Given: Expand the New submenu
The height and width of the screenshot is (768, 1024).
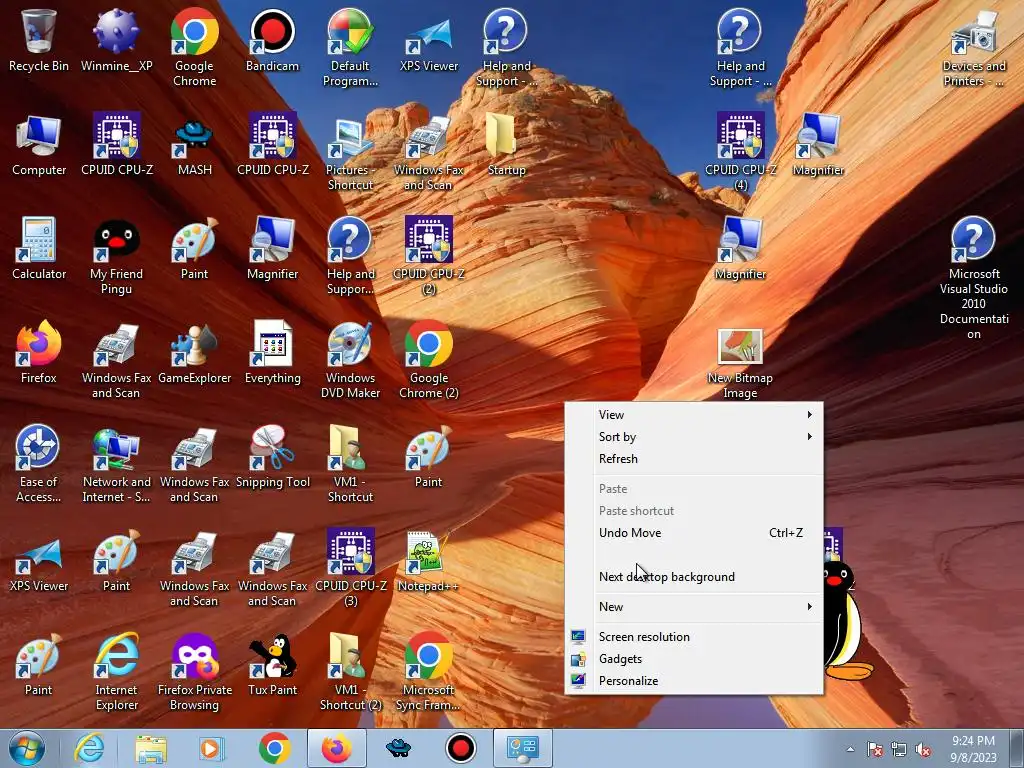Looking at the screenshot, I should click(x=694, y=607).
